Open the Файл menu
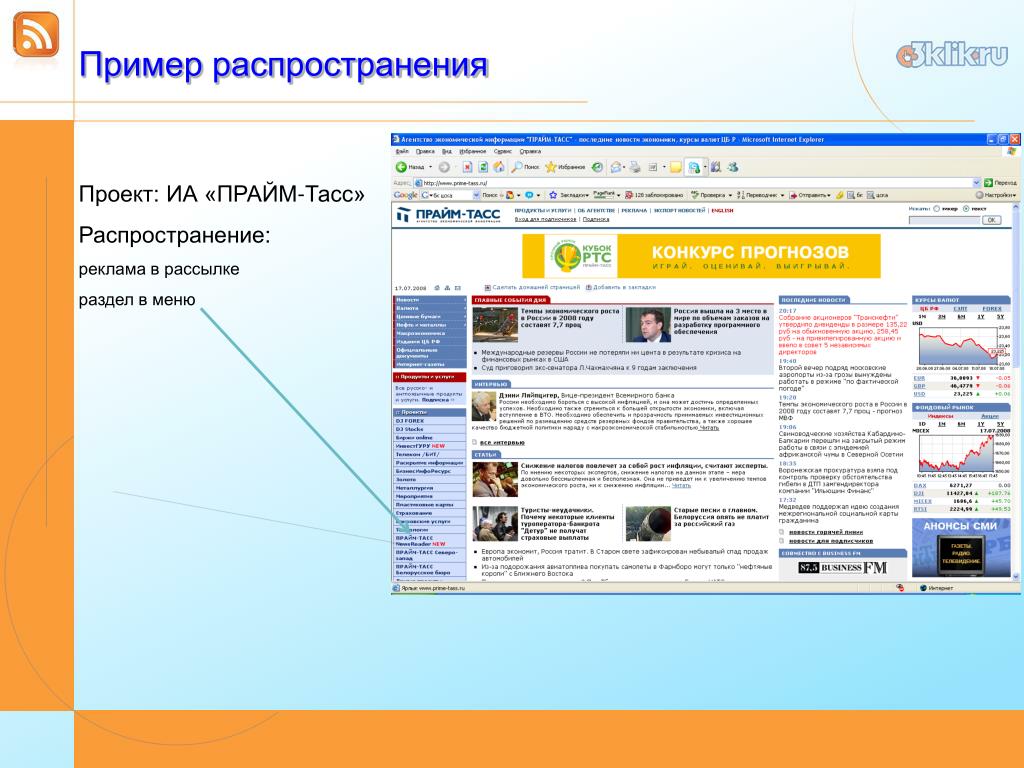 (402, 151)
